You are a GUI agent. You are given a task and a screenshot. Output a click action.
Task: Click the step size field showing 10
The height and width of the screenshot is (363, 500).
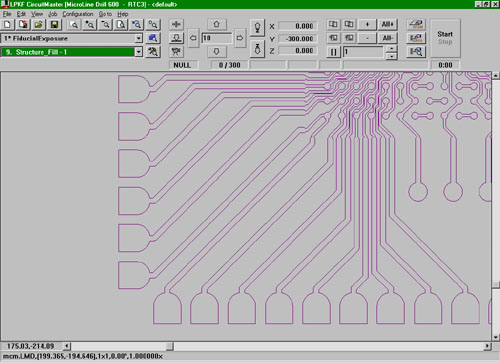pos(217,38)
